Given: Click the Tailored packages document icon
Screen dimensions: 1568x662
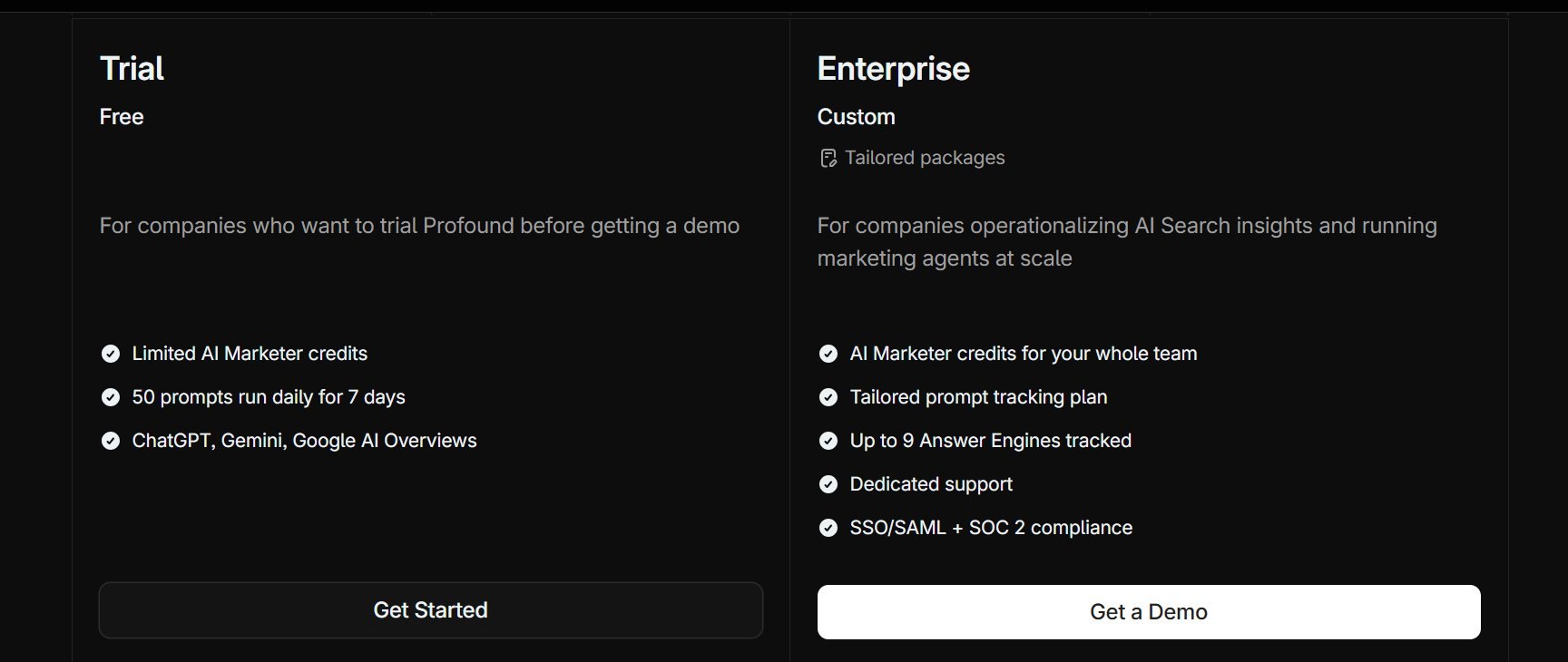Looking at the screenshot, I should (x=828, y=159).
